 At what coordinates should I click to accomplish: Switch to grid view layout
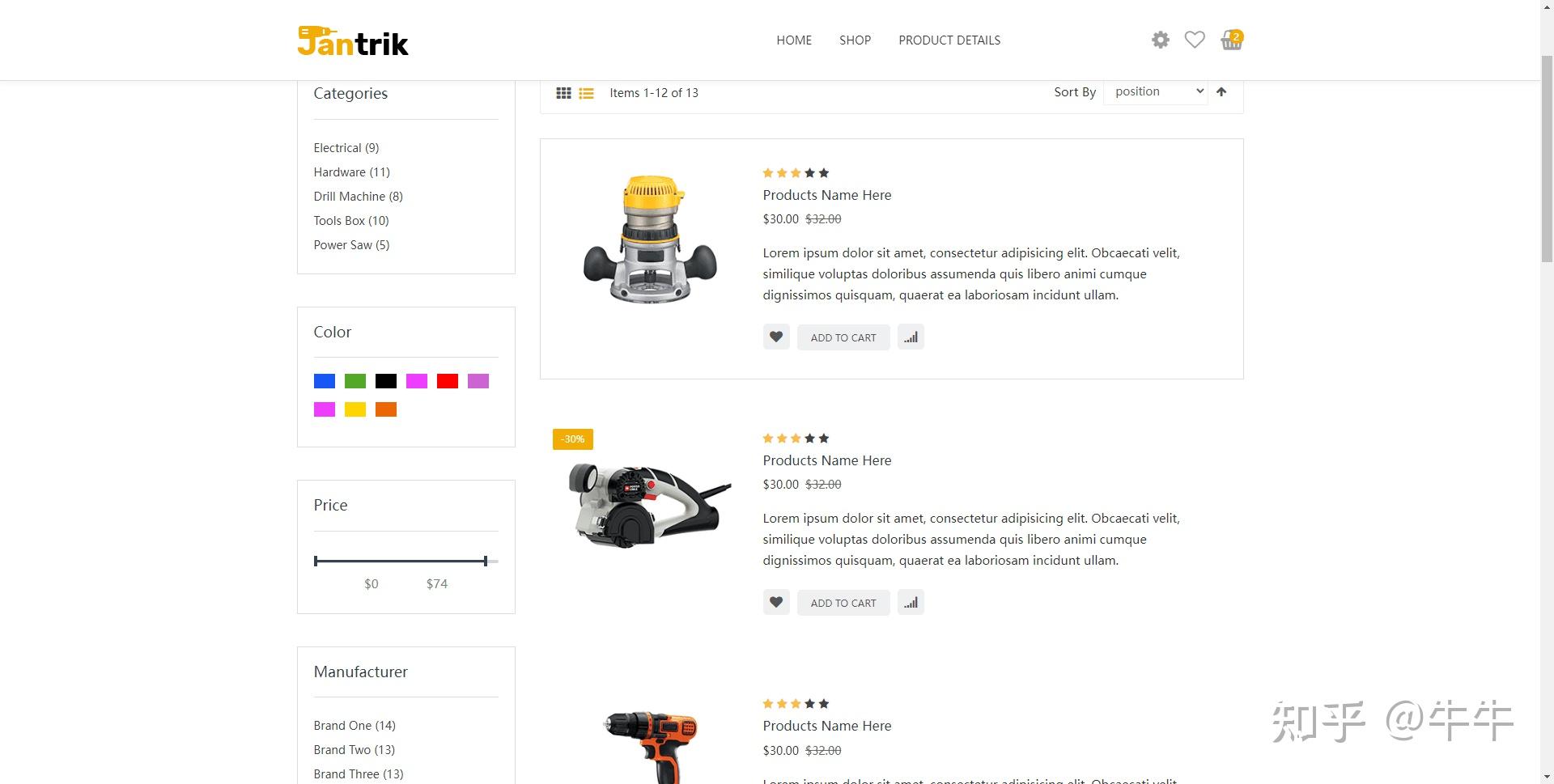coord(563,93)
